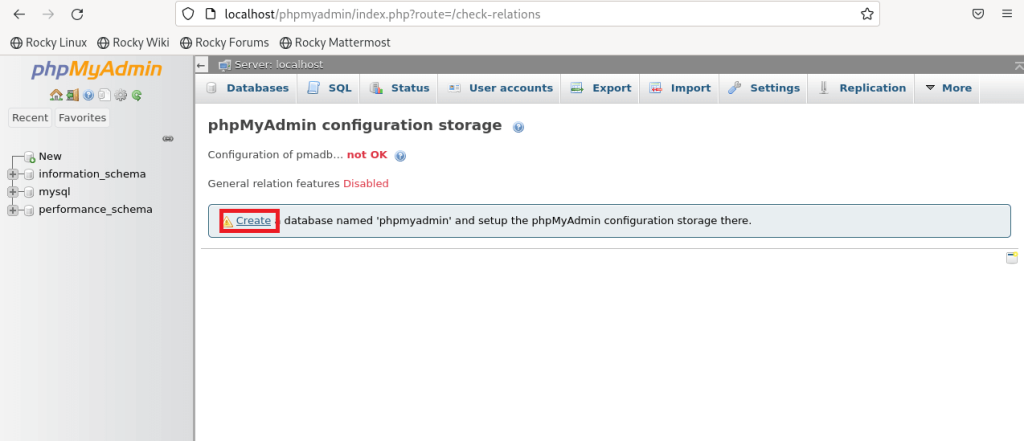
Task: Select mysql database name in tree
Action: pos(54,192)
